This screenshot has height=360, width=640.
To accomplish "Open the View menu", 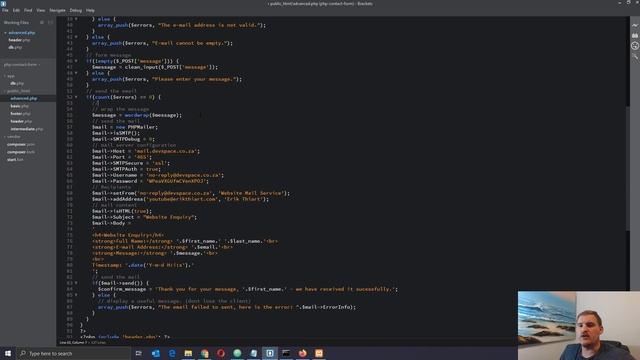I will (41, 10).
